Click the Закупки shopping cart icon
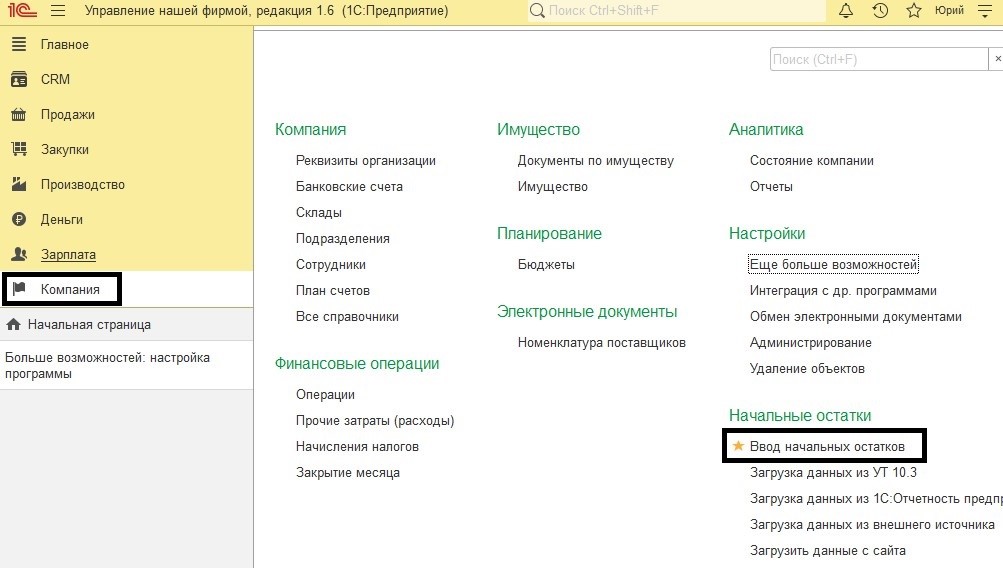 pos(18,149)
